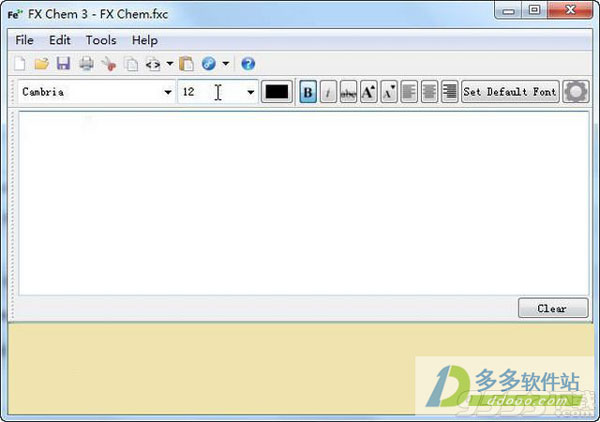Expand the code brackets dropdown arrow
Image resolution: width=600 pixels, height=422 pixels.
point(170,64)
